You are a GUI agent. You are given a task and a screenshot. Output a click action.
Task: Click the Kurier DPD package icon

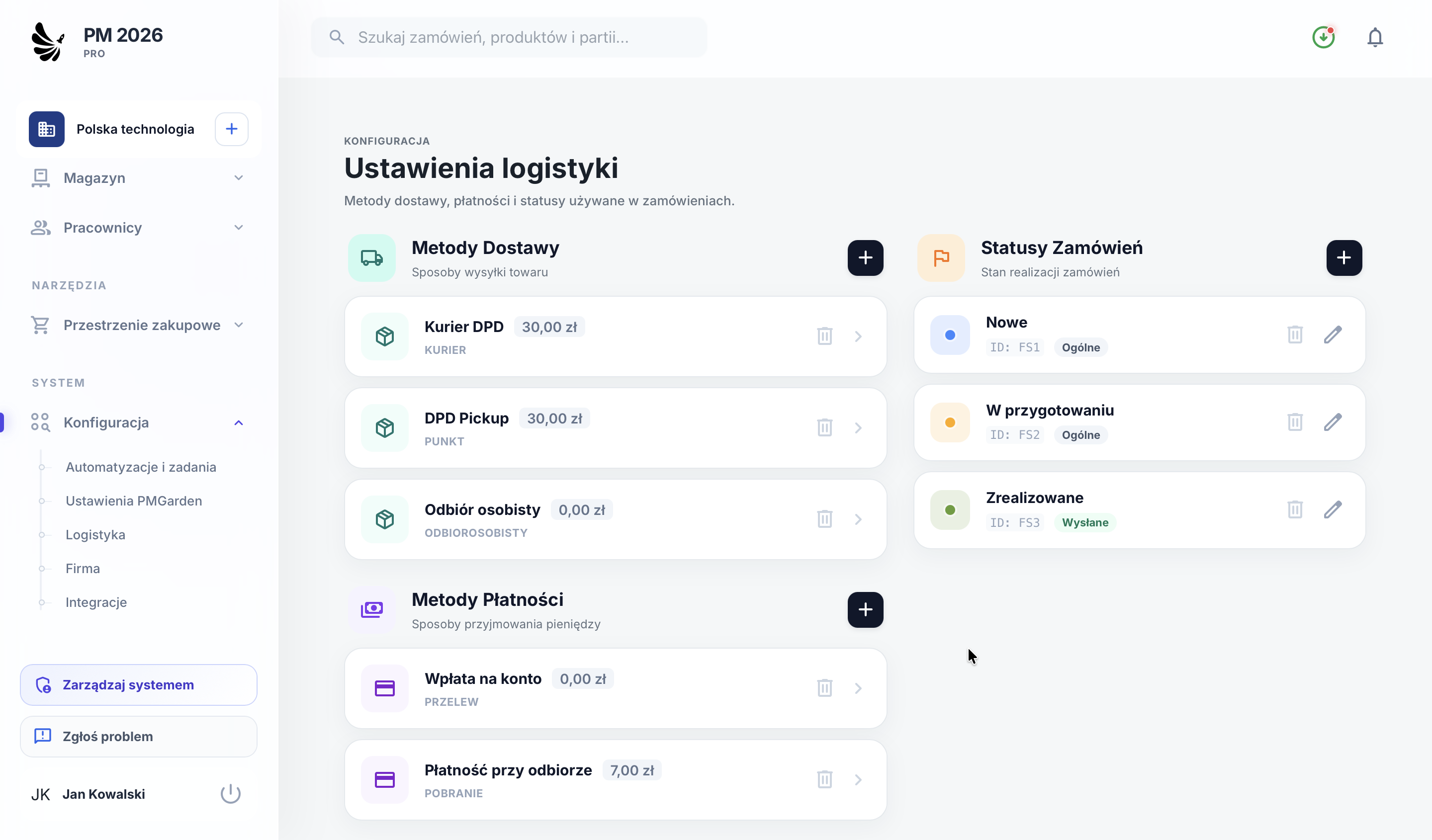[385, 336]
